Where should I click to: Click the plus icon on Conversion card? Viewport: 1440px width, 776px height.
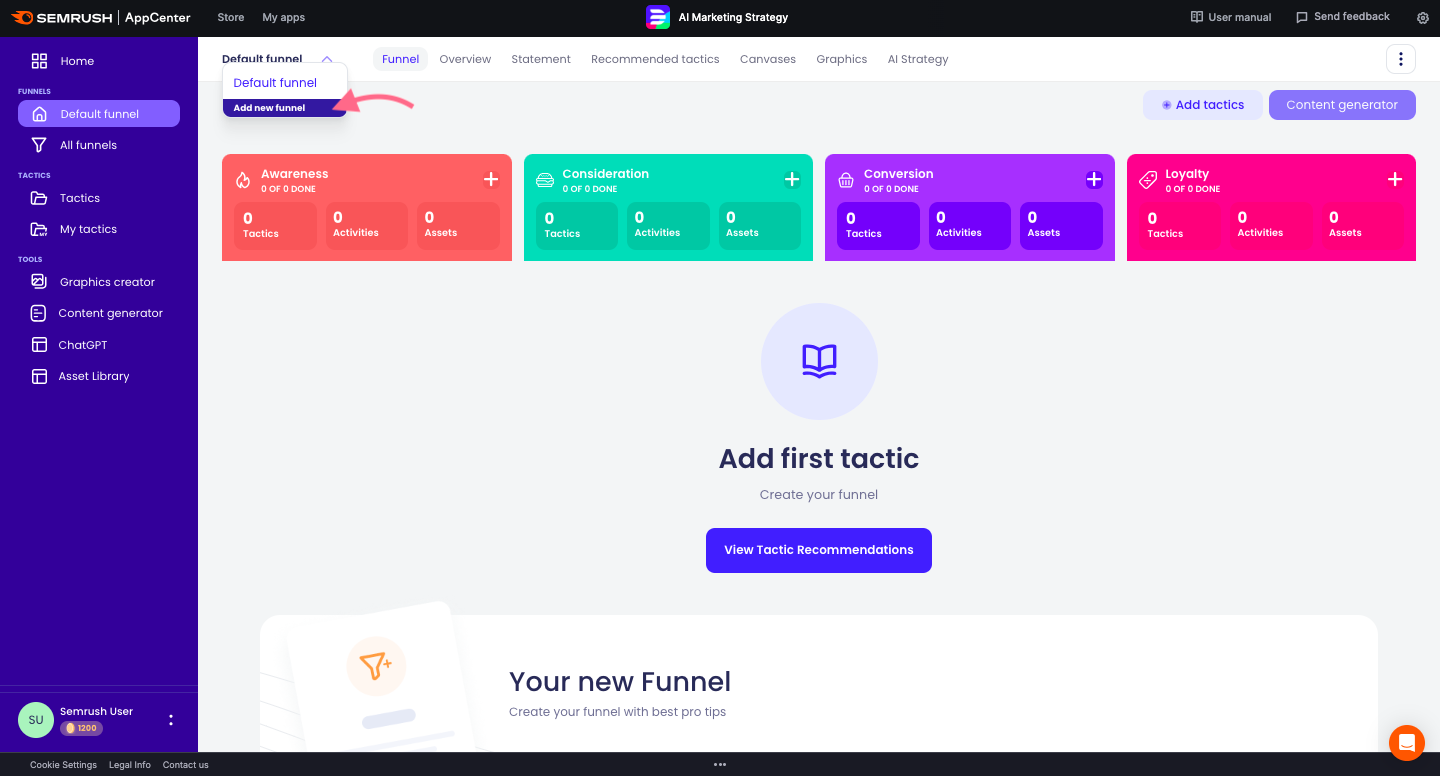click(x=1094, y=180)
